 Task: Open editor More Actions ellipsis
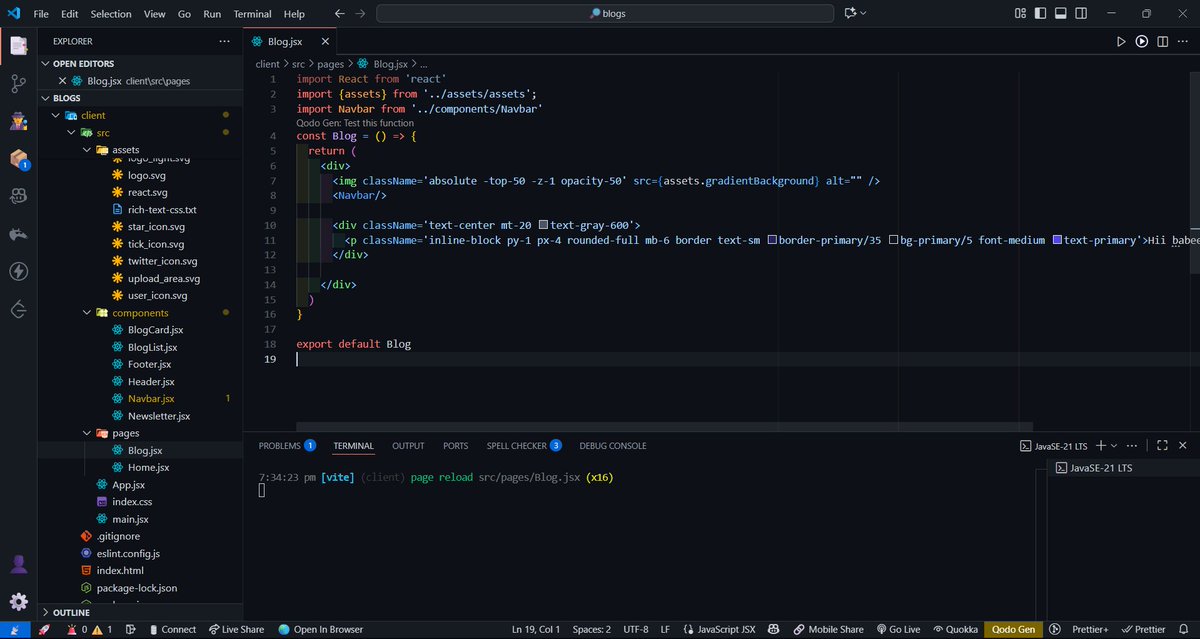point(1184,42)
